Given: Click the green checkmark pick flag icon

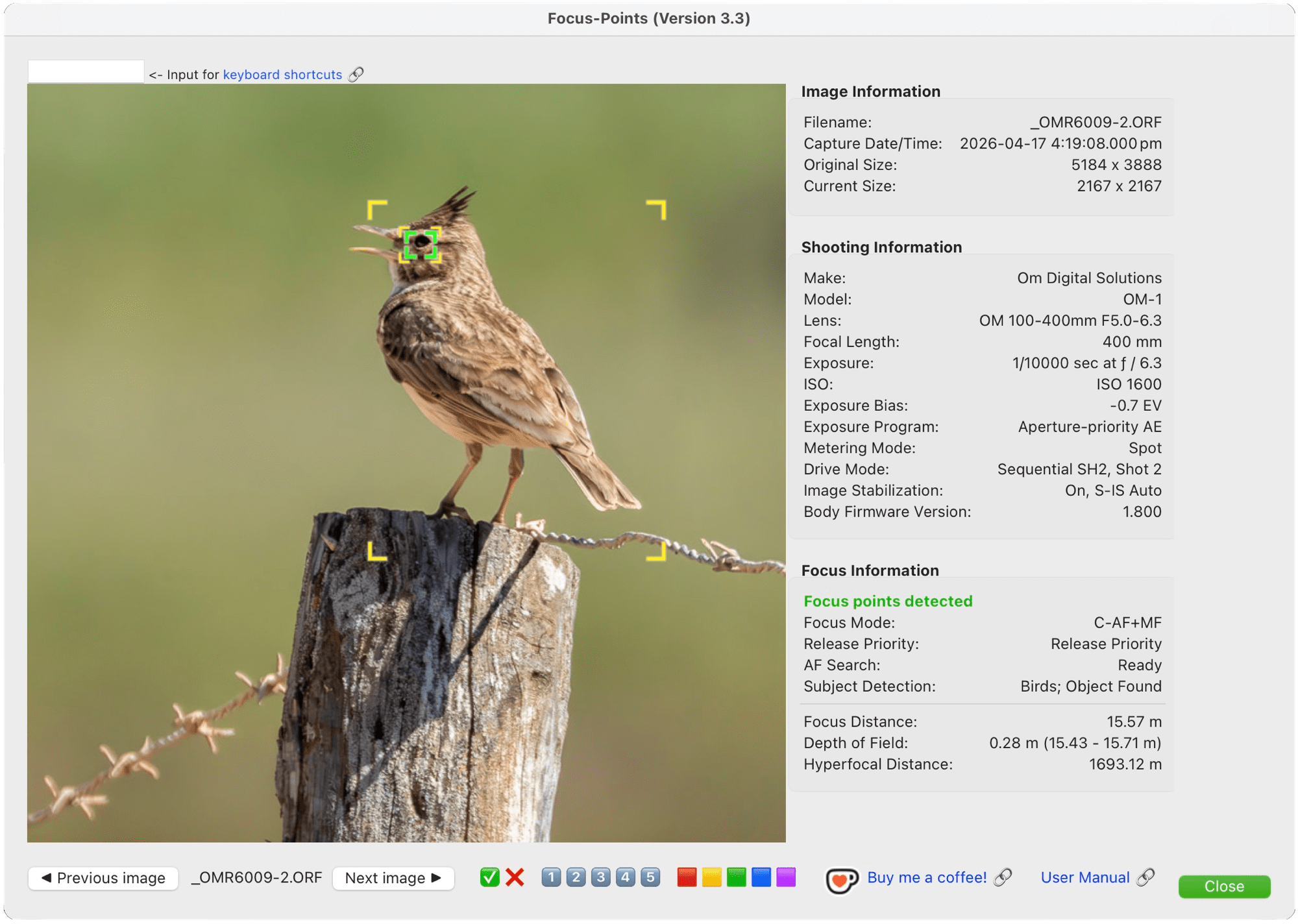Looking at the screenshot, I should pos(489,877).
